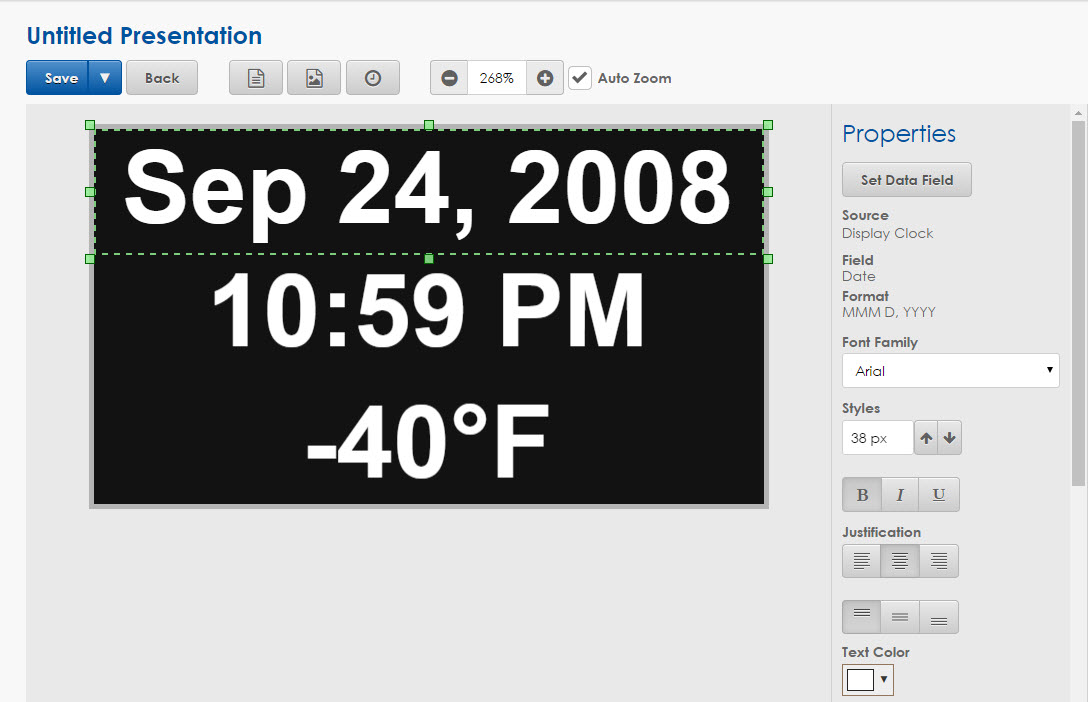Align text left
Viewport: 1088px width, 702px height.
click(x=862, y=560)
